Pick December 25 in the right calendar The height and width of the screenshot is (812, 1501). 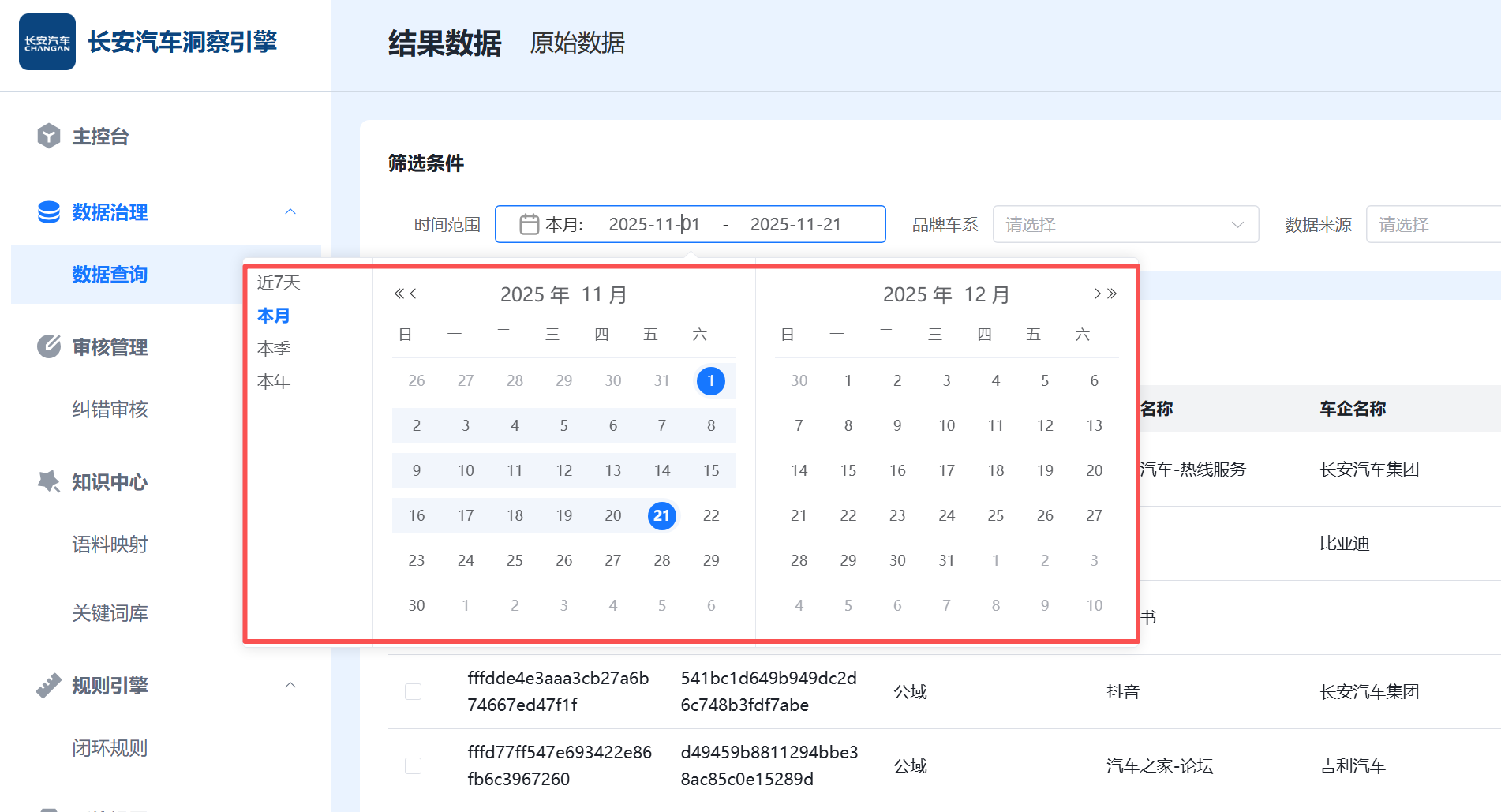coord(996,515)
